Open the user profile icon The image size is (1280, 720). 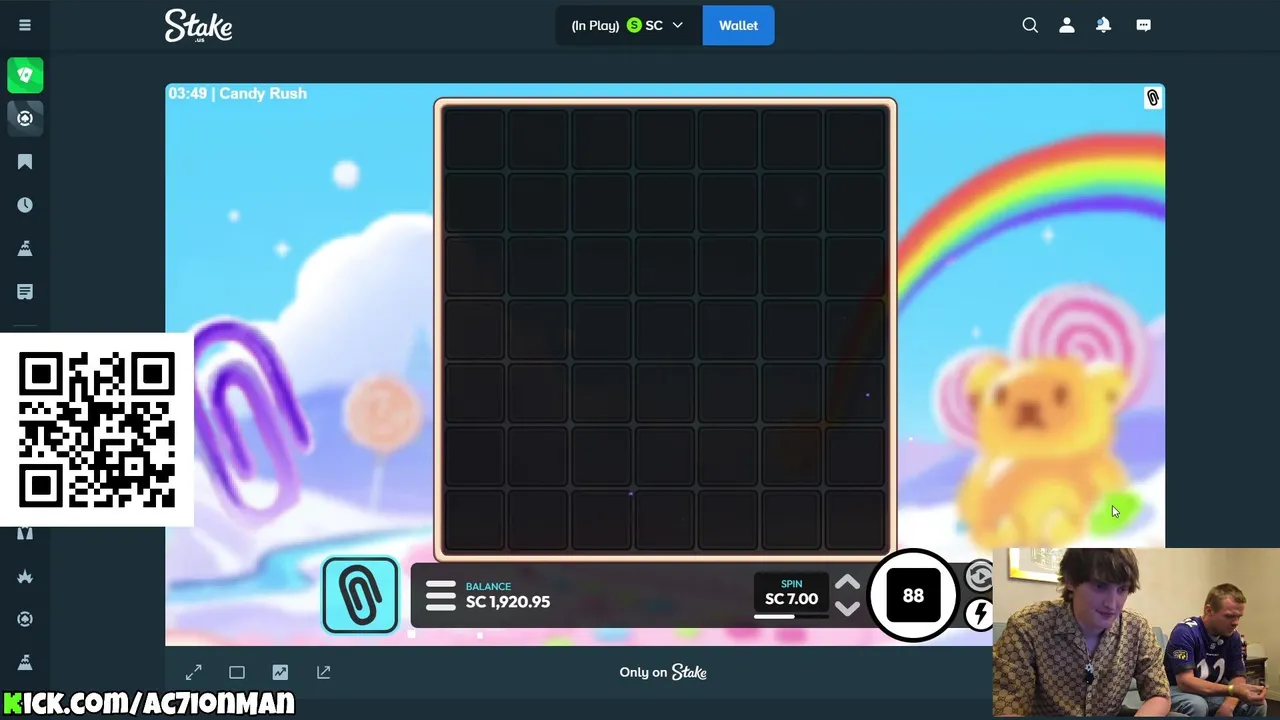click(x=1067, y=25)
